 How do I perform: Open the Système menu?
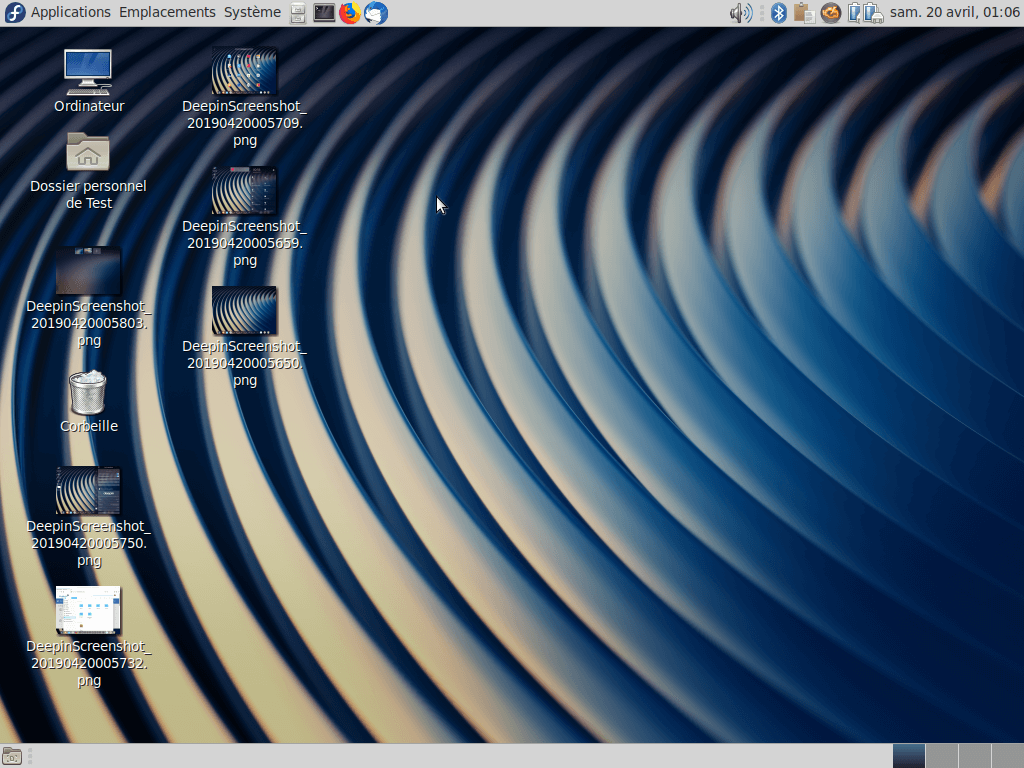click(252, 12)
